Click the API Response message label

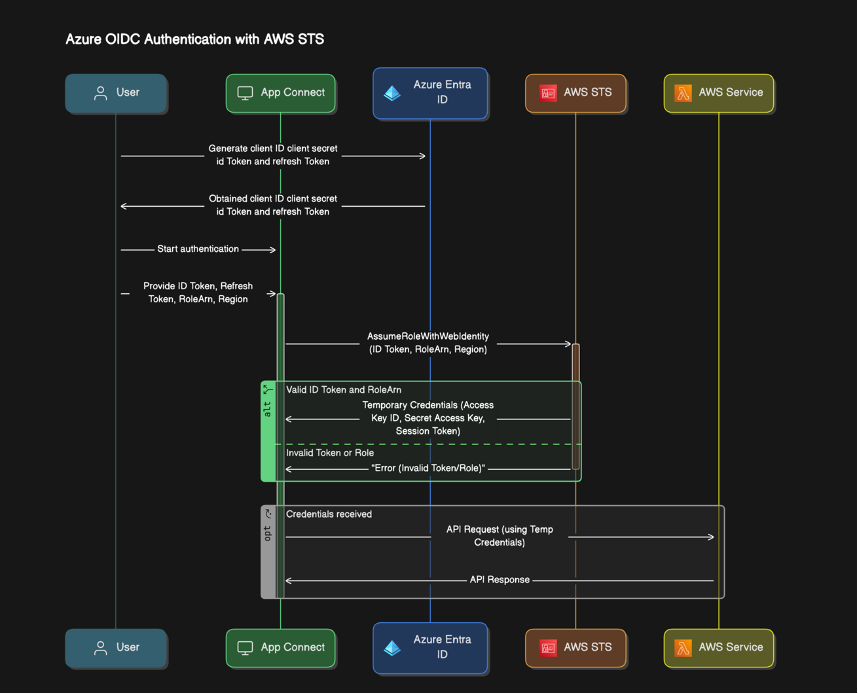pos(500,580)
